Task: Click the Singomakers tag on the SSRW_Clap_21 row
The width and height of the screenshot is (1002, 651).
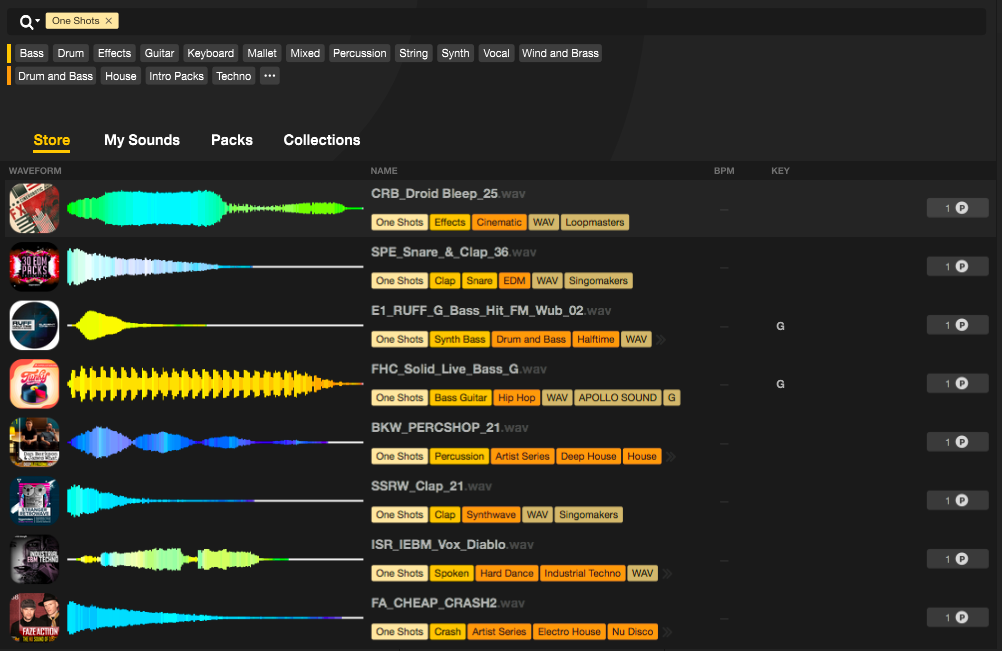Action: point(588,514)
